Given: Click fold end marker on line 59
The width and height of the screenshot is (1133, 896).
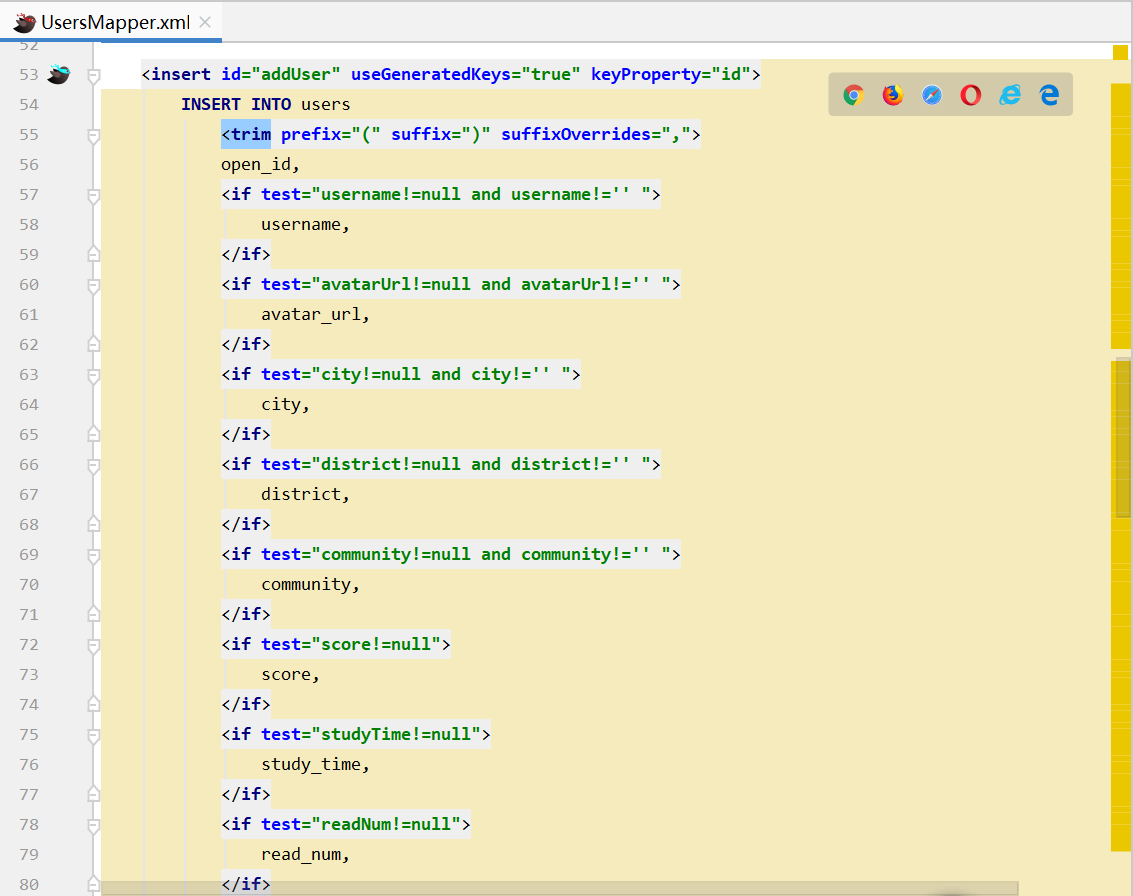Looking at the screenshot, I should pyautogui.click(x=93, y=254).
